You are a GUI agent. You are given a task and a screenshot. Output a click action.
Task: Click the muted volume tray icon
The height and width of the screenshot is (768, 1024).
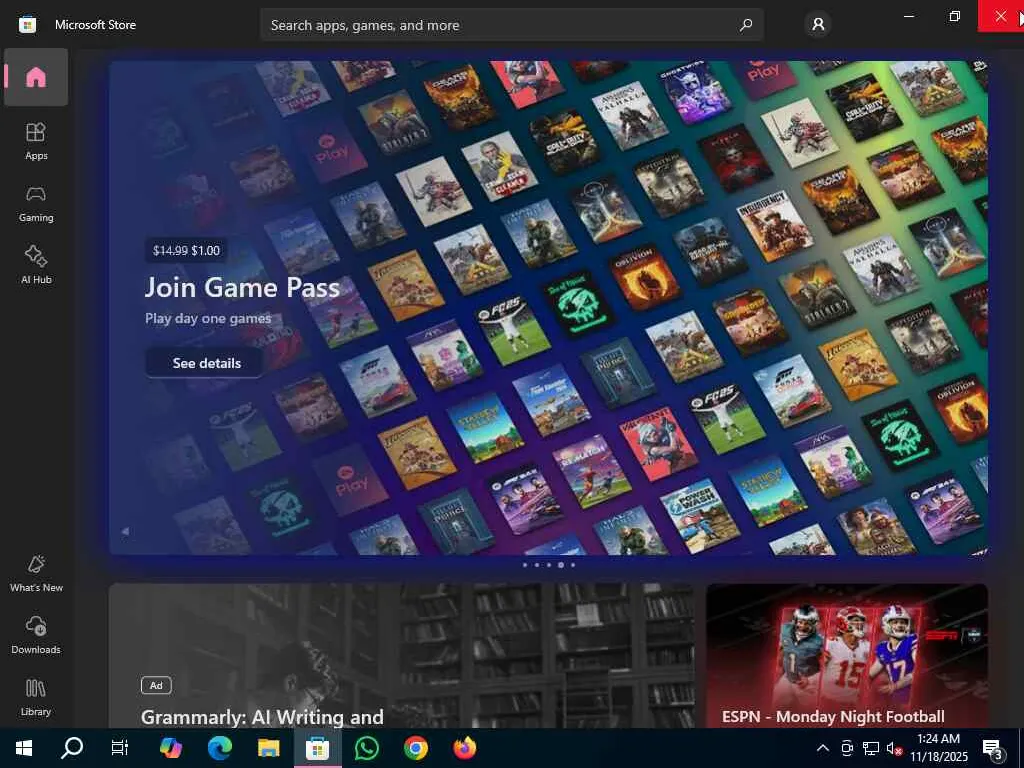[894, 748]
